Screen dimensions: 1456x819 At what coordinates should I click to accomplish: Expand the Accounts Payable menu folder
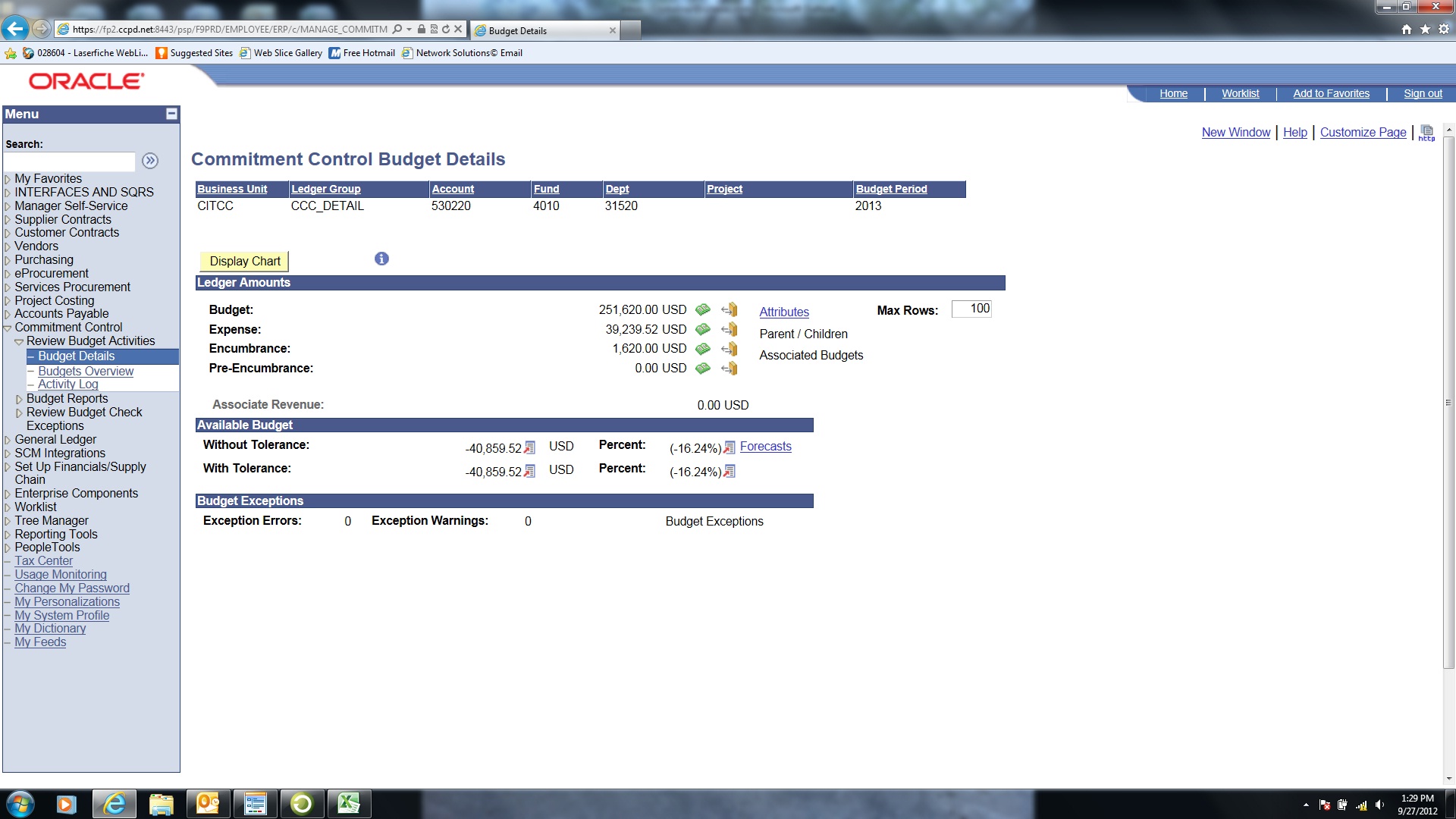(8, 315)
